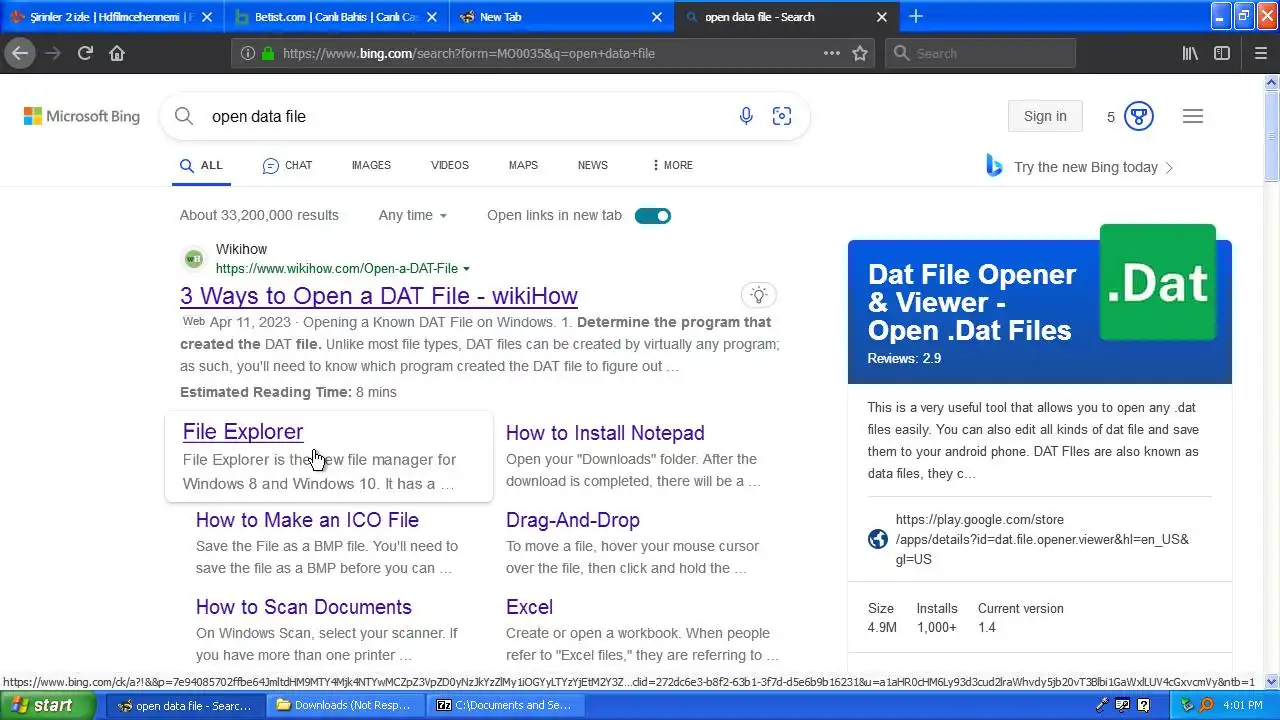The width and height of the screenshot is (1280, 720).
Task: Click the Sign in button
Action: pos(1045,116)
